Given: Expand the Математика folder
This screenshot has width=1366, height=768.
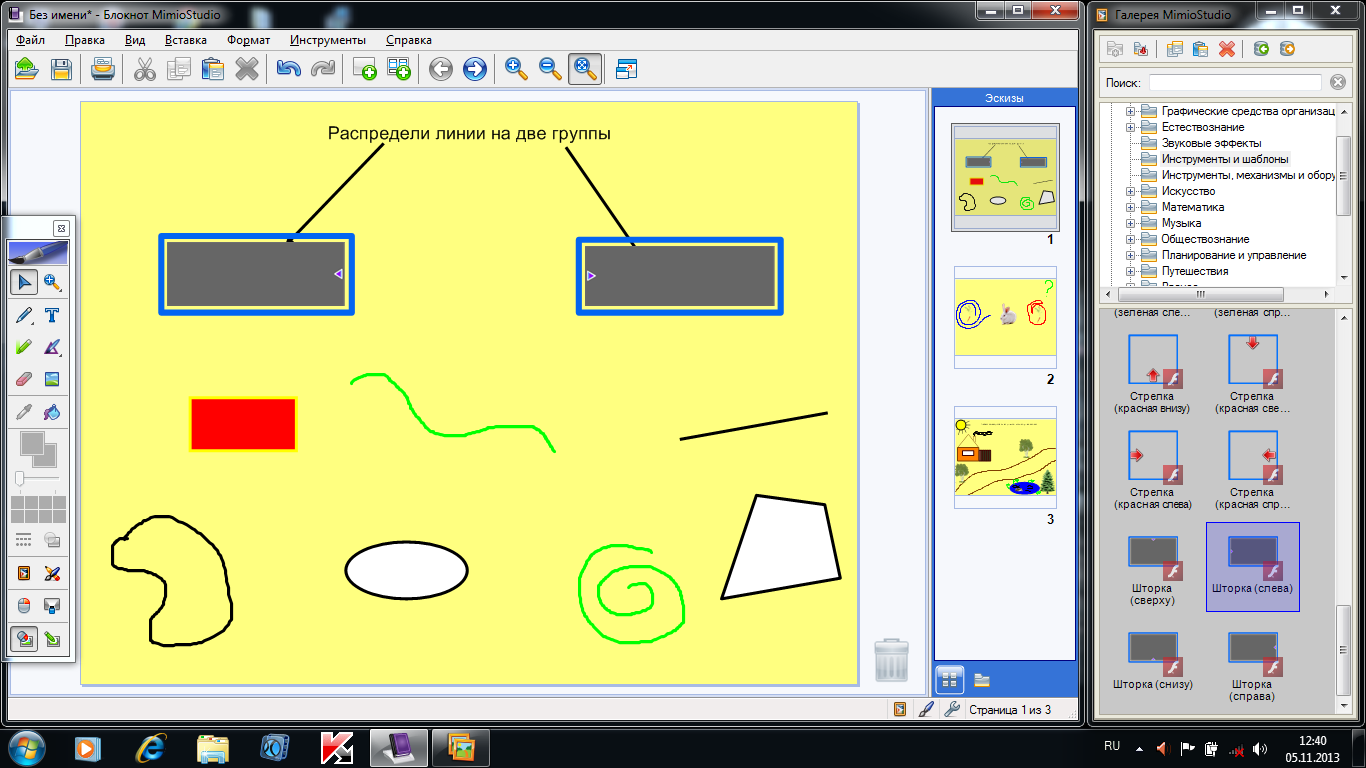Looking at the screenshot, I should pyautogui.click(x=1131, y=207).
